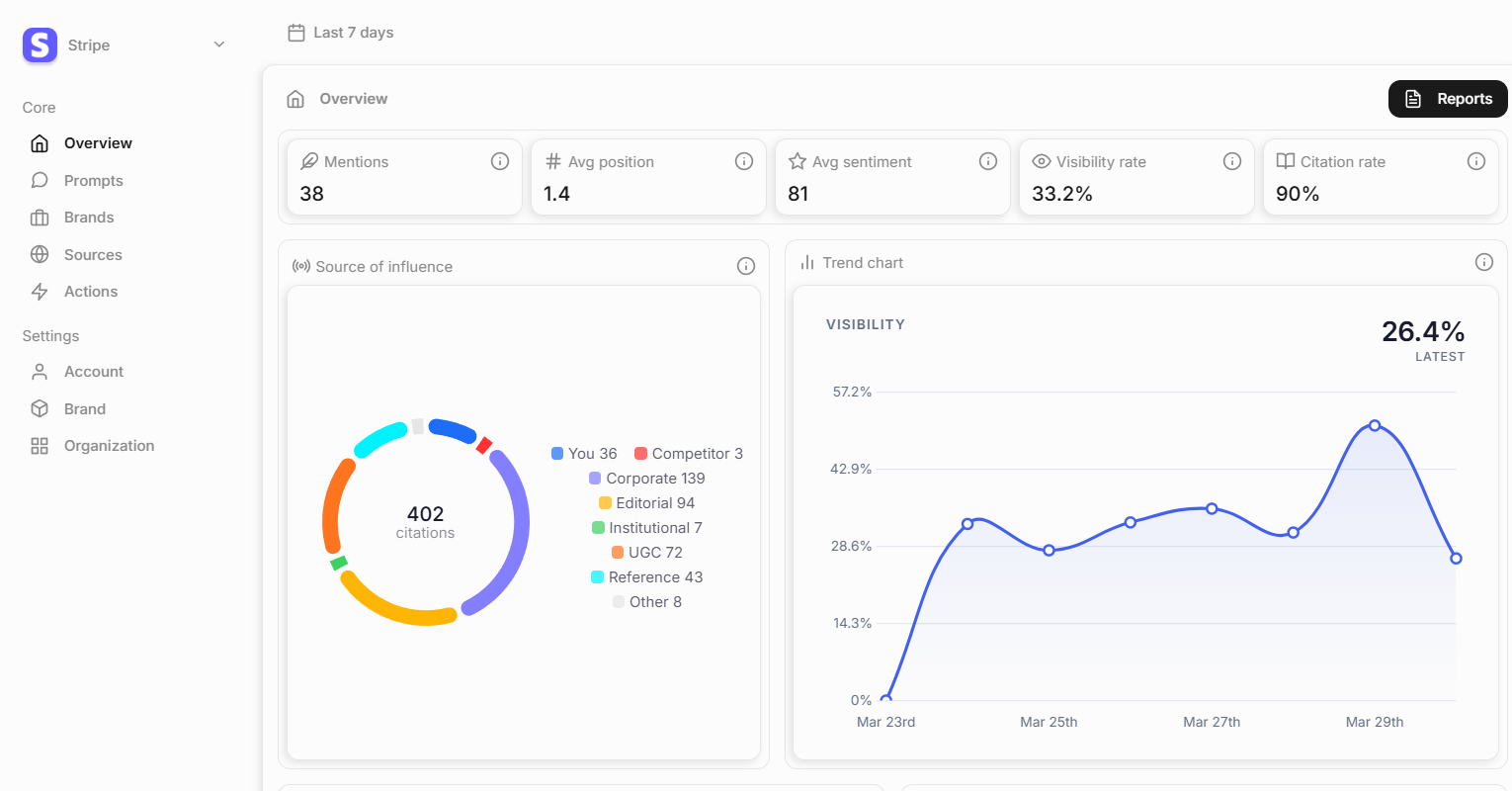
Task: Click the Brands briefcase icon
Action: coord(40,217)
